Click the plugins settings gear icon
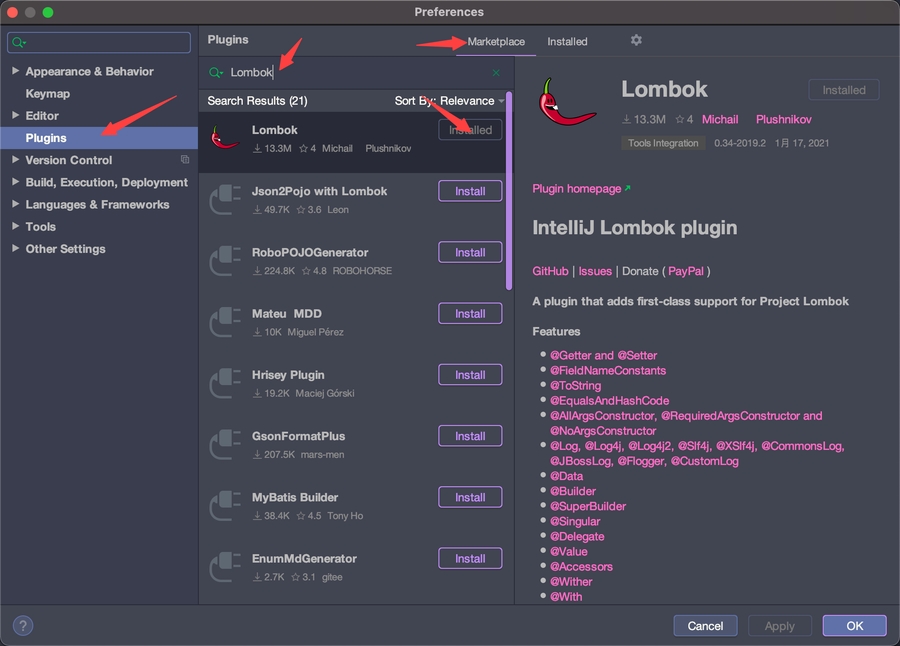This screenshot has width=900, height=646. [636, 41]
